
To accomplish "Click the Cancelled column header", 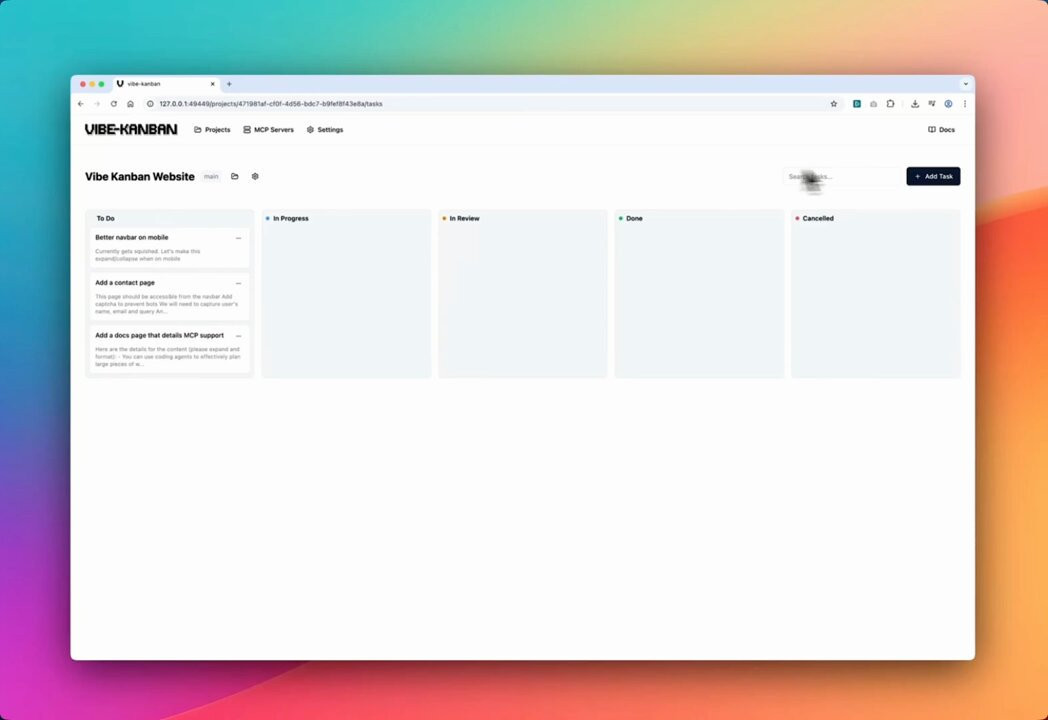I will [818, 219].
